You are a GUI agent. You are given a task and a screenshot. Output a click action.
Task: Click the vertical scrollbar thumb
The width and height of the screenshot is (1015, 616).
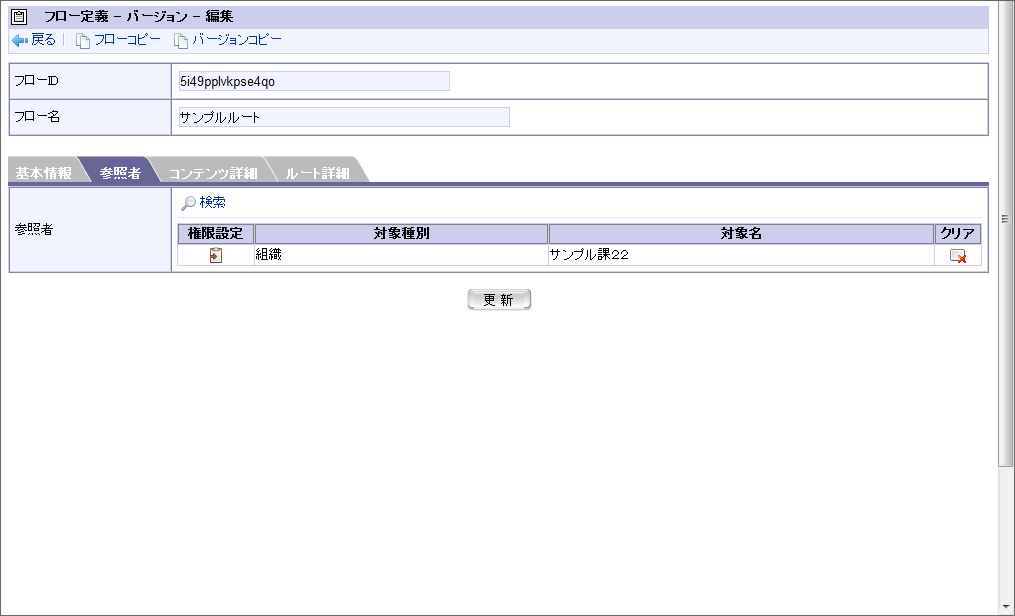tap(1005, 234)
